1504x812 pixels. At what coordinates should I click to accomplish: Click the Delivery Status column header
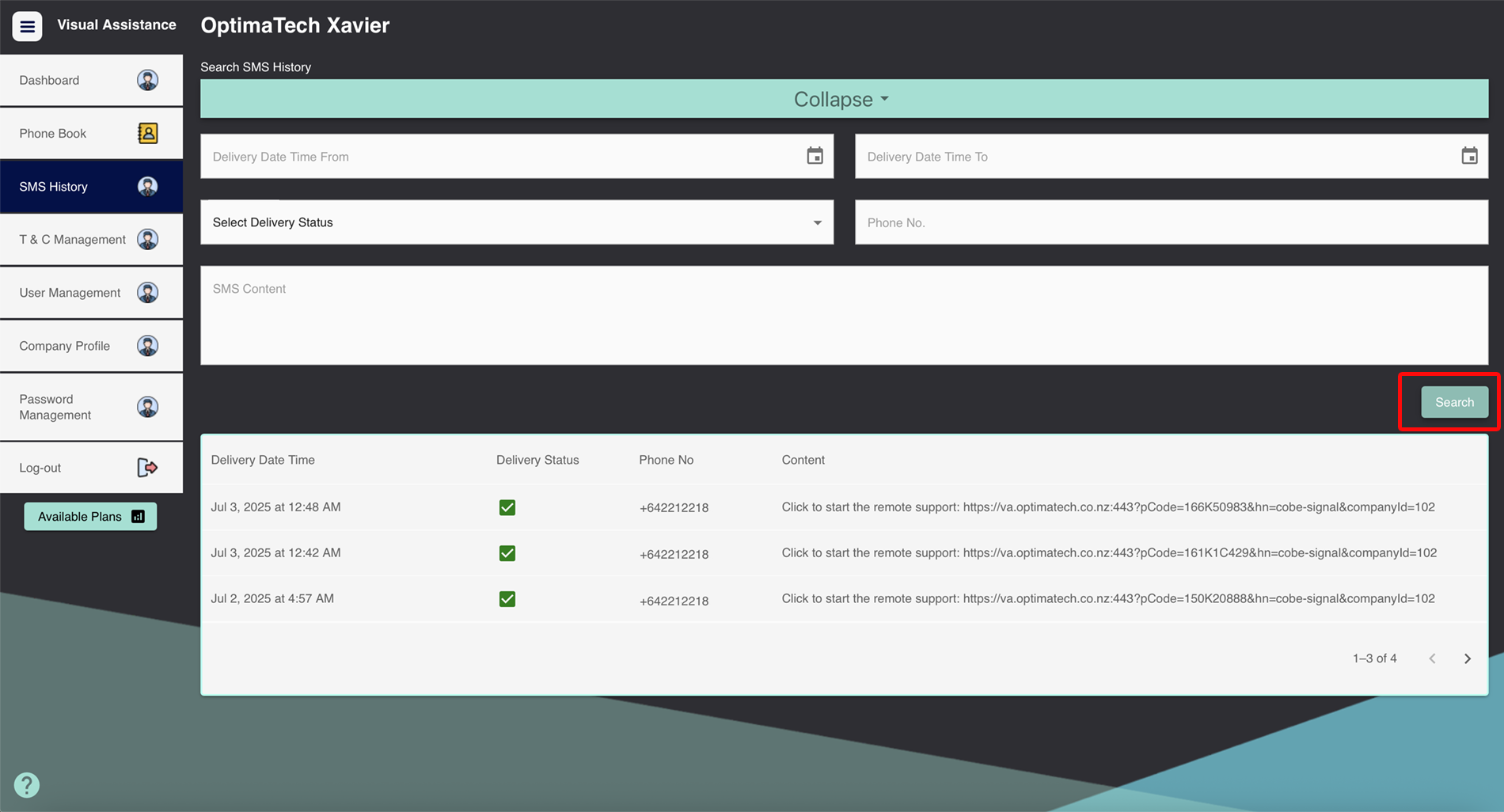pos(537,460)
